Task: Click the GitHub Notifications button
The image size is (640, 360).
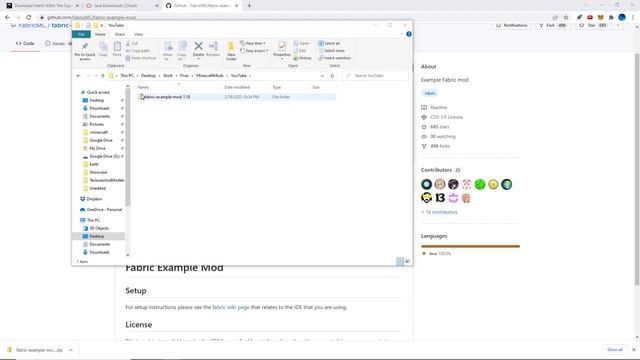Action: pos(511,25)
